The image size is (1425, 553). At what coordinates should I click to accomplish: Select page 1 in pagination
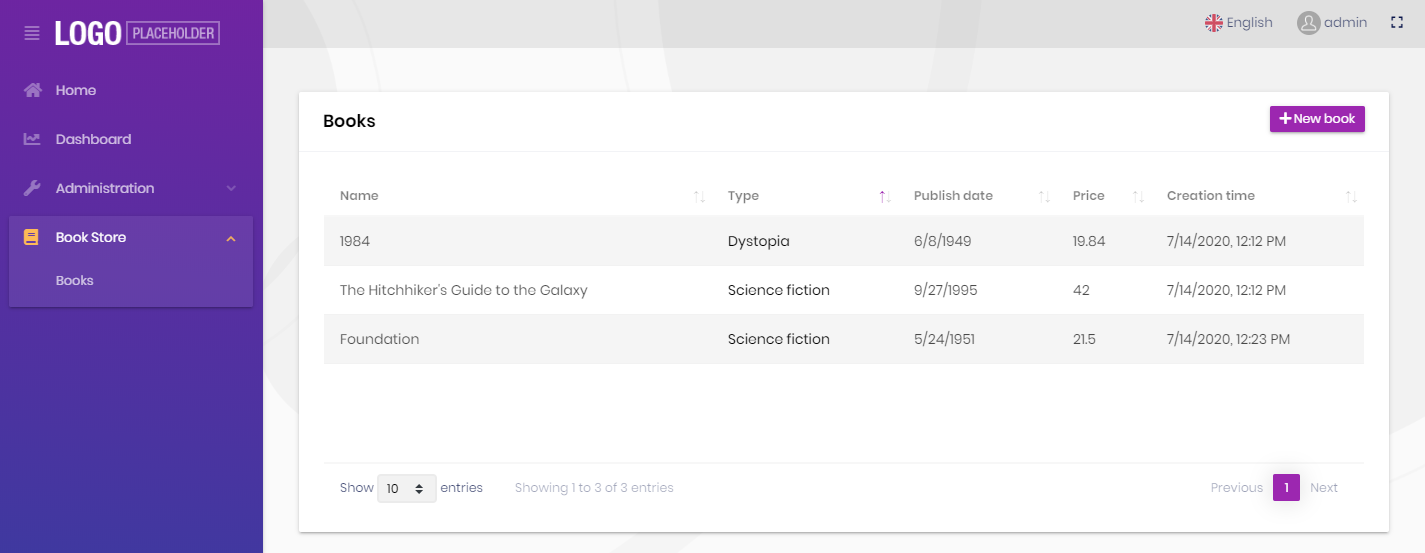point(1286,488)
